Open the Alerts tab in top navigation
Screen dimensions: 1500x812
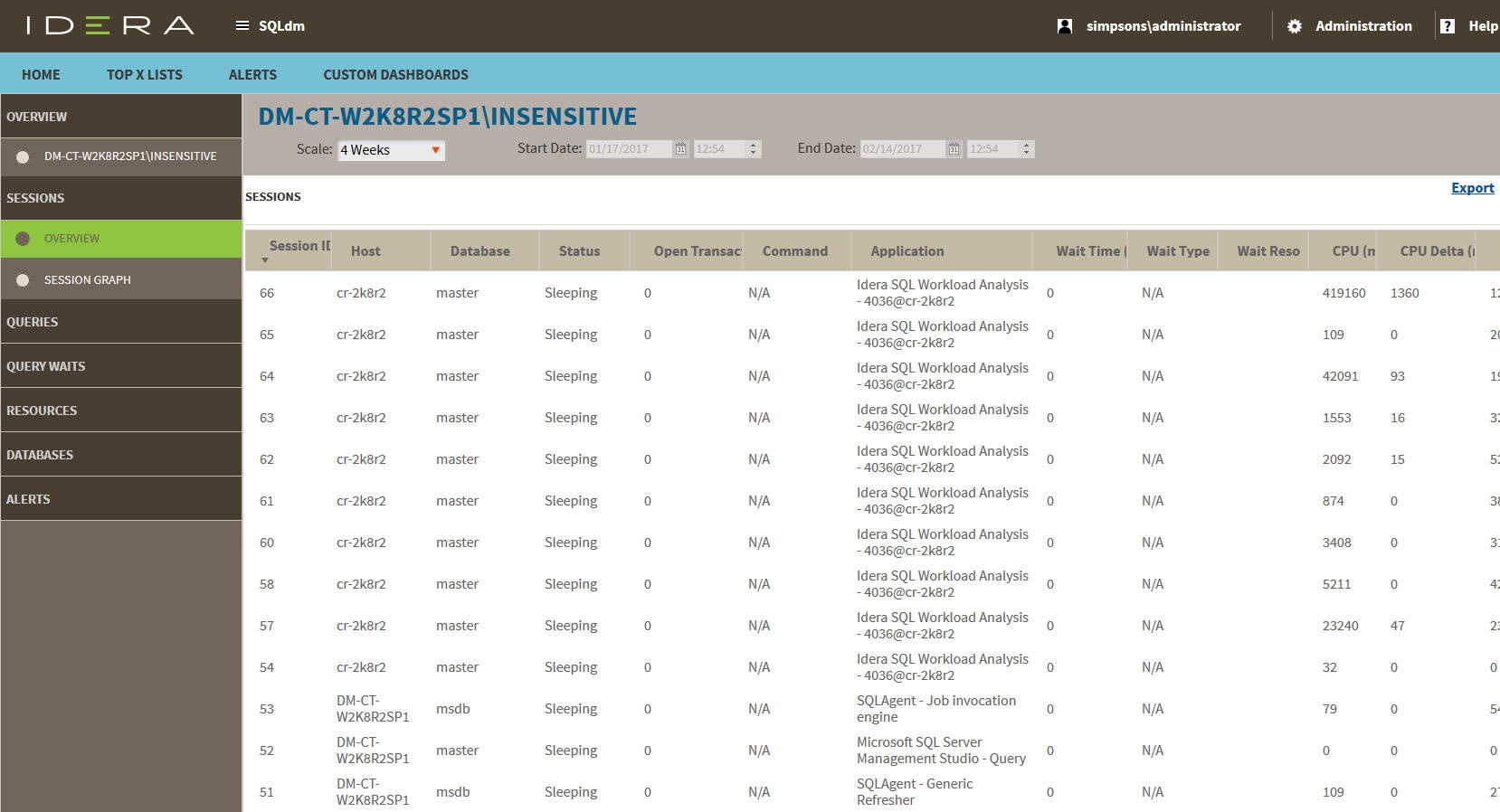pos(252,75)
